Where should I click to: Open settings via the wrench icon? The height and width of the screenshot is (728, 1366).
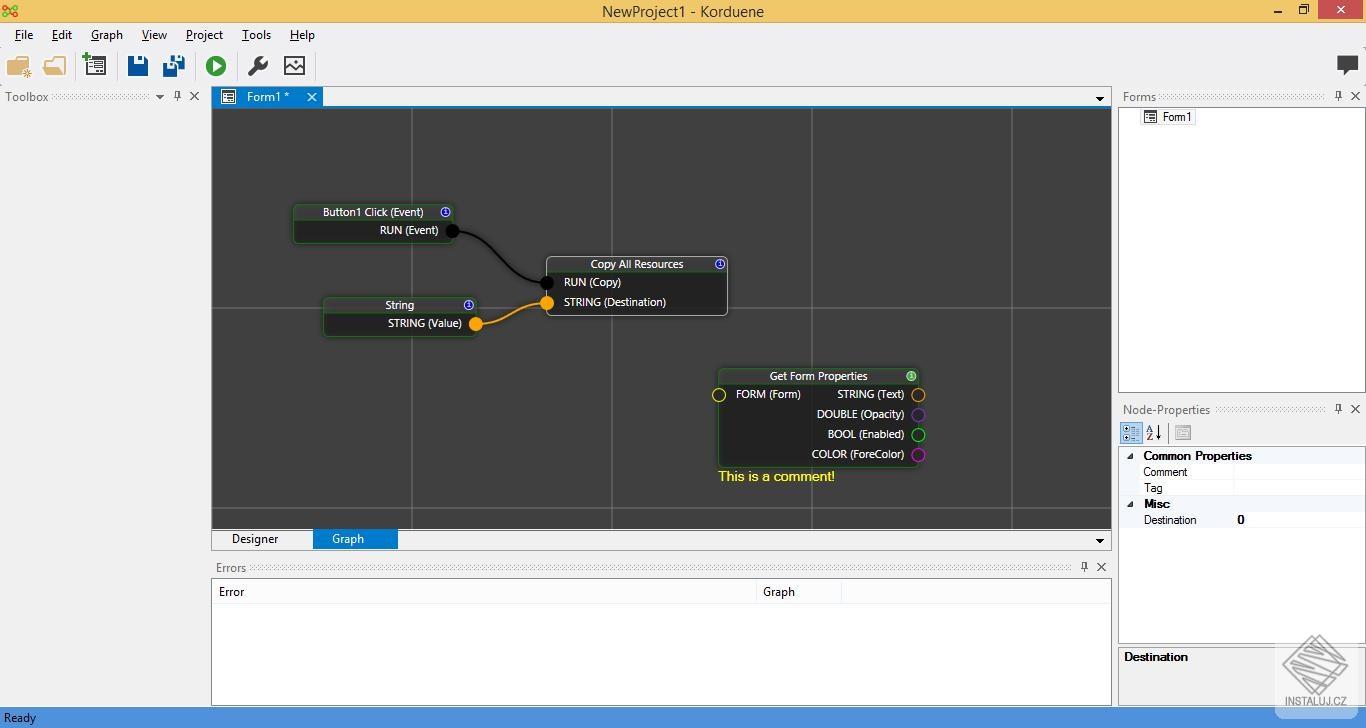(257, 66)
